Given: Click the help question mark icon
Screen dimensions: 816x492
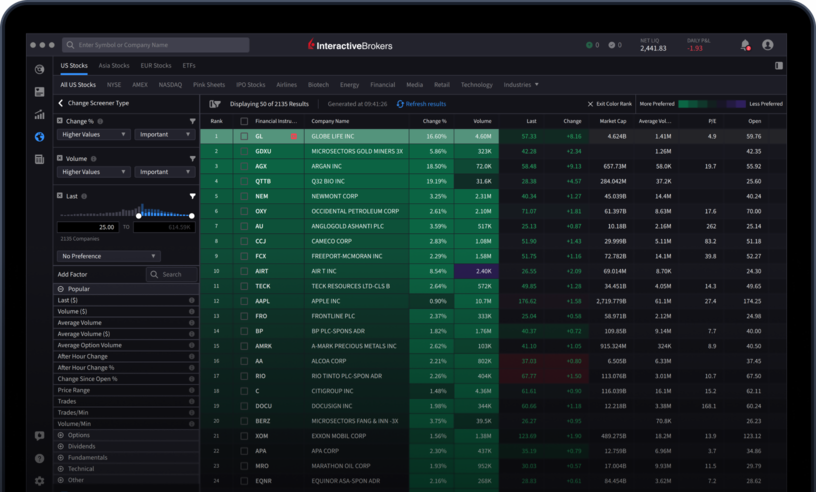Looking at the screenshot, I should click(39, 459).
